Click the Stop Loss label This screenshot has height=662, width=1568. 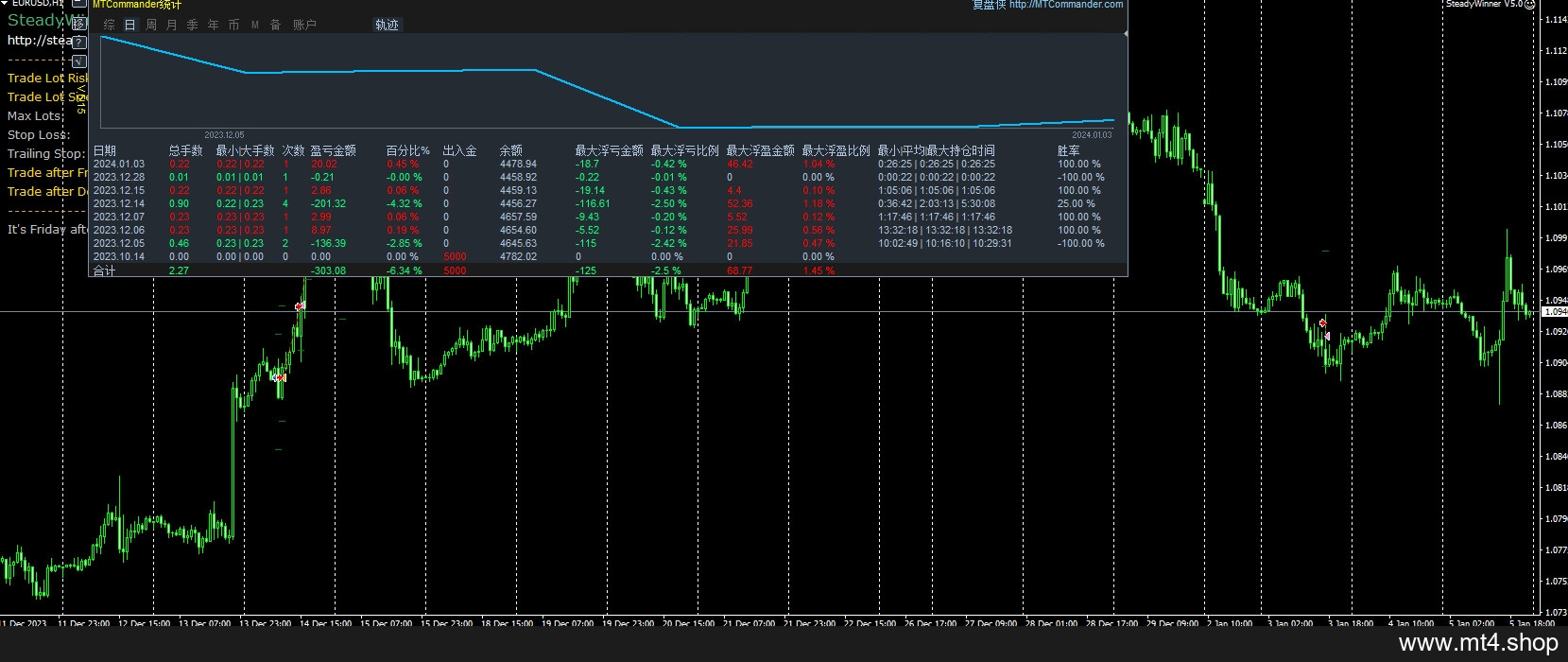[x=39, y=134]
